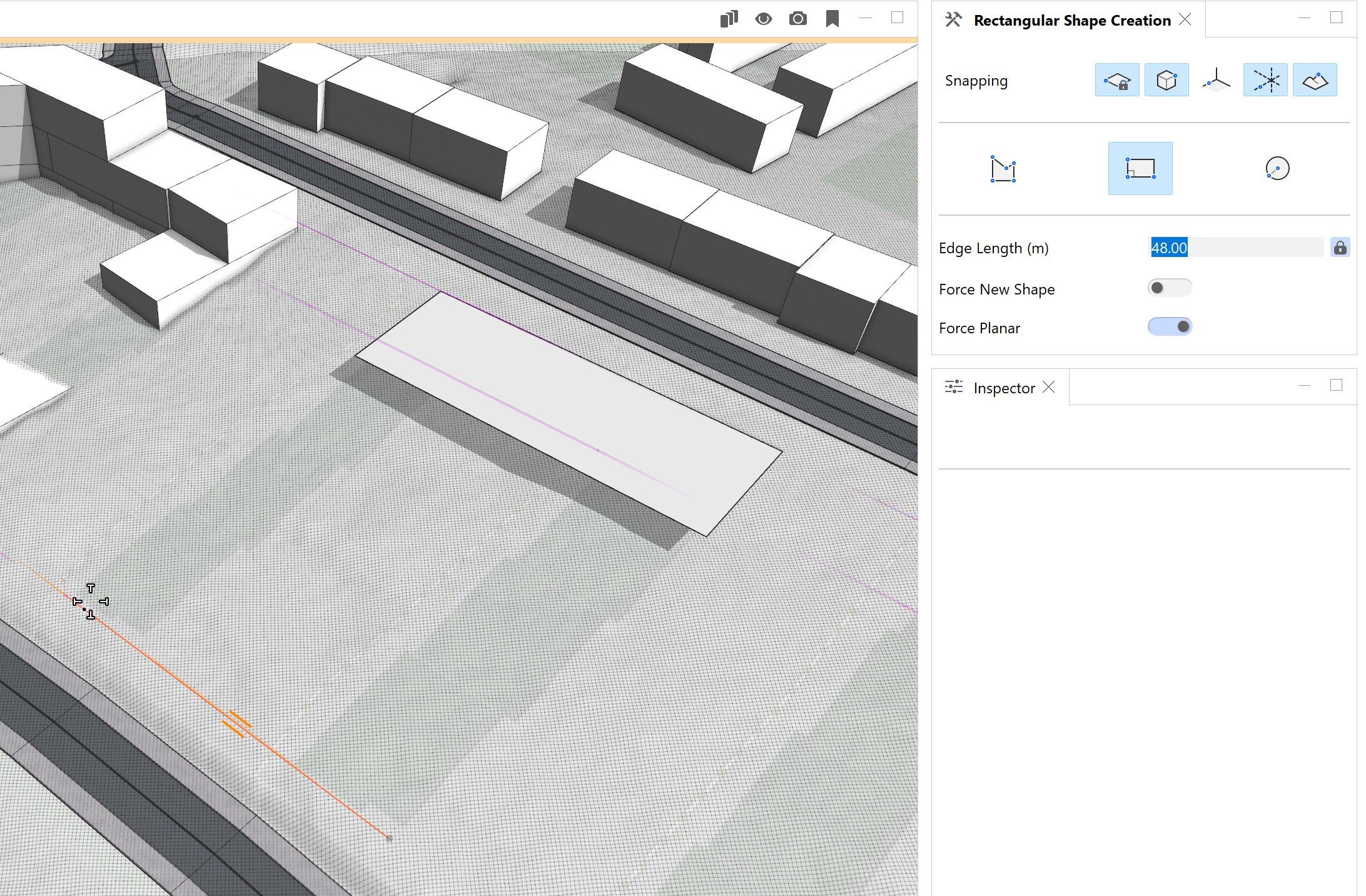Disable the Force Planar switch
1366x896 pixels.
coord(1170,327)
